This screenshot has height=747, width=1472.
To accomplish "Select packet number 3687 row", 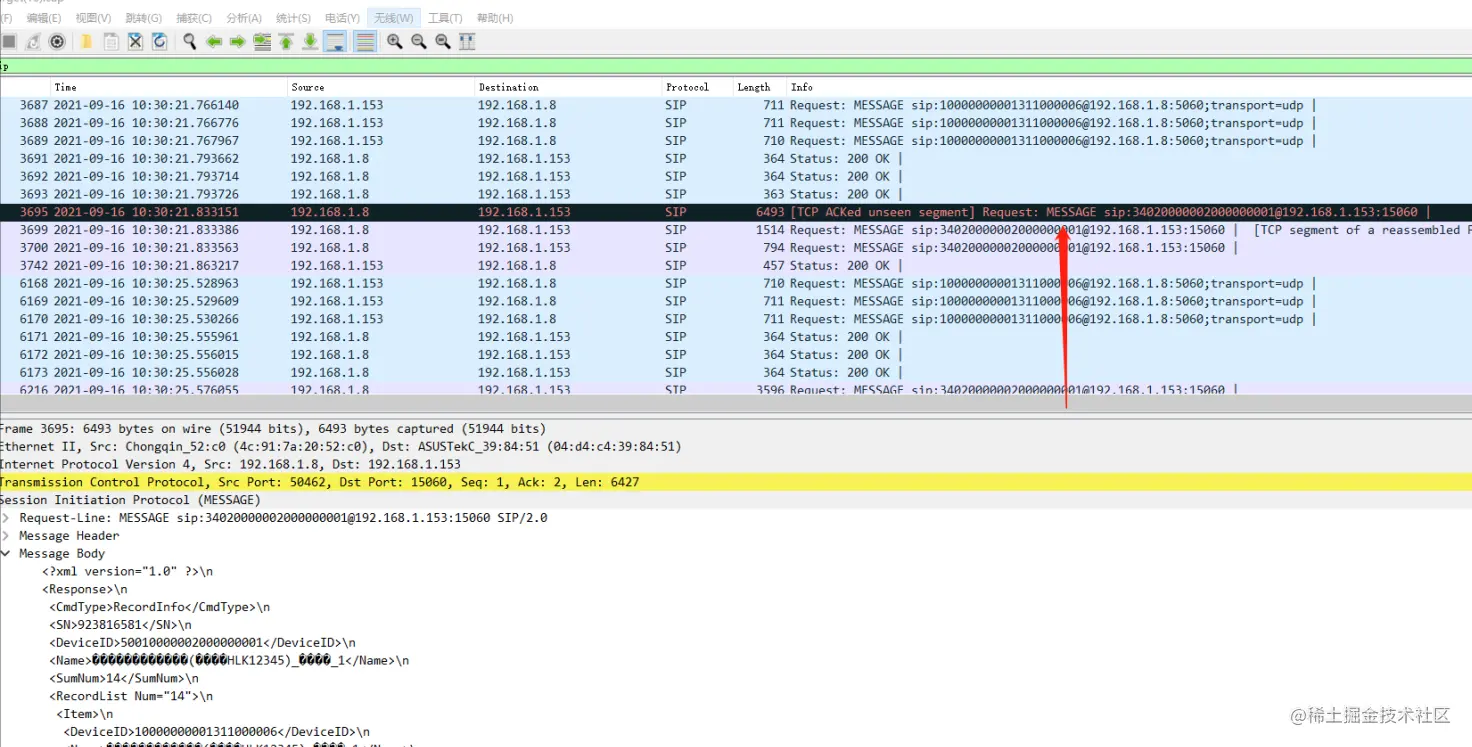I will 736,105.
